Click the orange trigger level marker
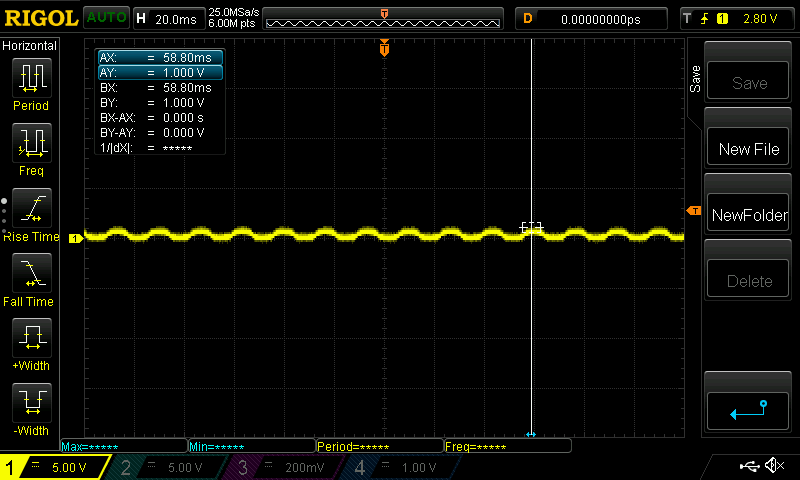Image resolution: width=800 pixels, height=480 pixels. pyautogui.click(x=693, y=211)
